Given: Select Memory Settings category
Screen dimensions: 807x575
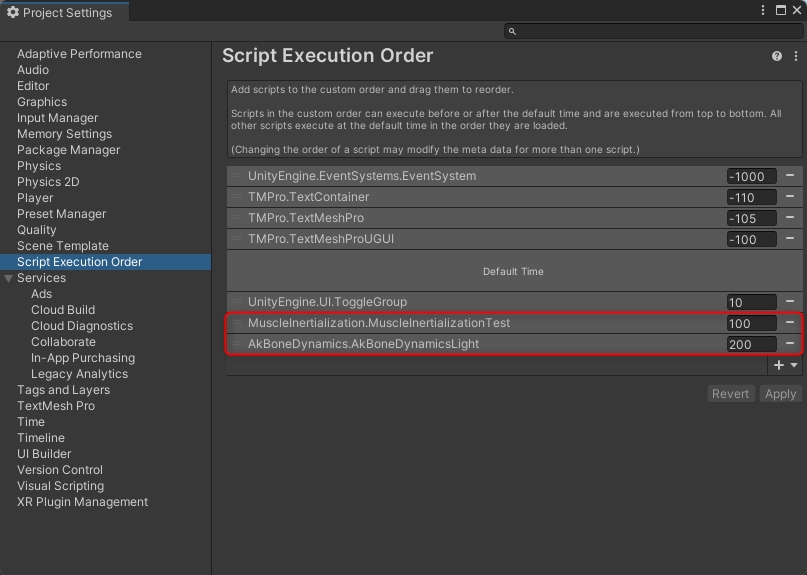Looking at the screenshot, I should point(64,134).
